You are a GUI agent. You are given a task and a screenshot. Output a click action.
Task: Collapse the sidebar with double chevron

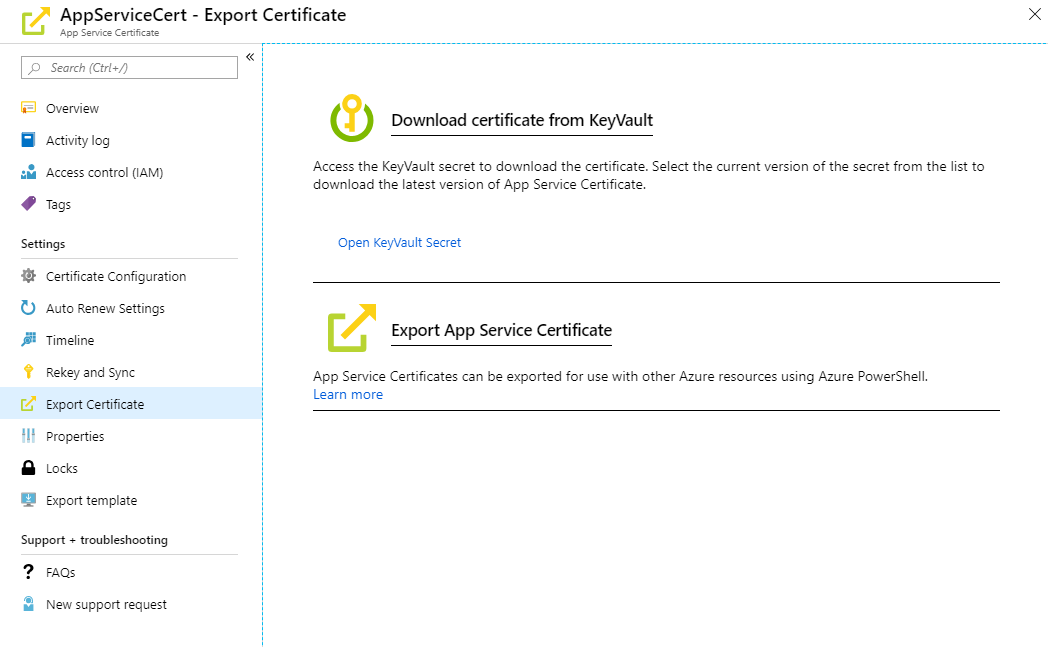coord(250,57)
